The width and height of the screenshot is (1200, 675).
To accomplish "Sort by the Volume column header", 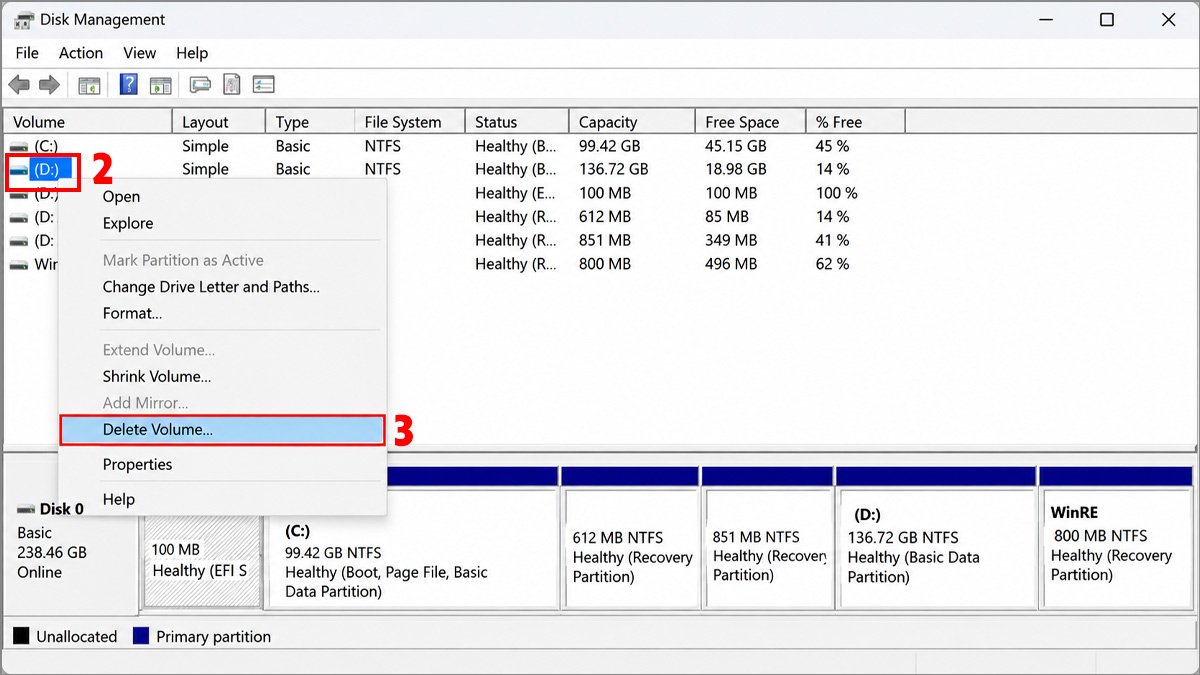I will (x=88, y=122).
